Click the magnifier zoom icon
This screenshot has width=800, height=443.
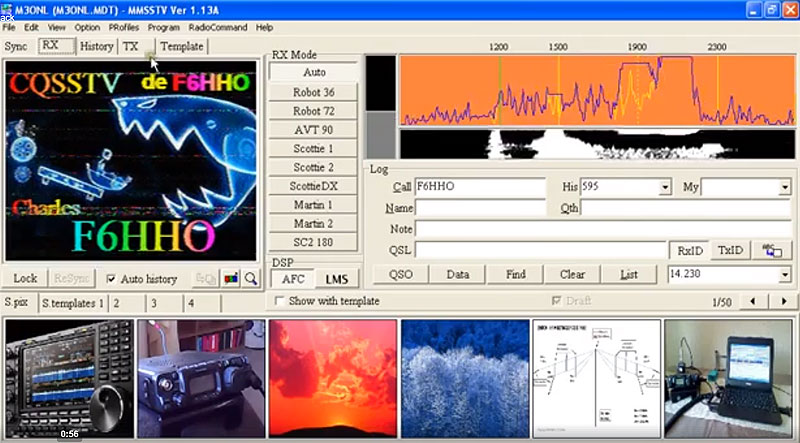pyautogui.click(x=250, y=279)
